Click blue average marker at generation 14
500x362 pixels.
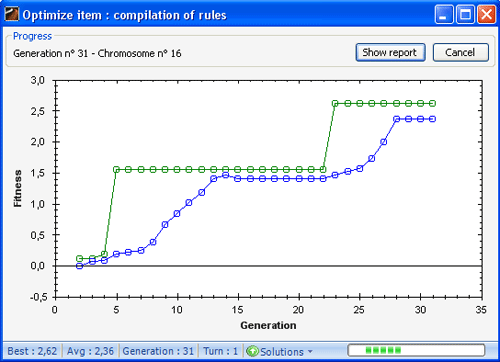click(226, 175)
